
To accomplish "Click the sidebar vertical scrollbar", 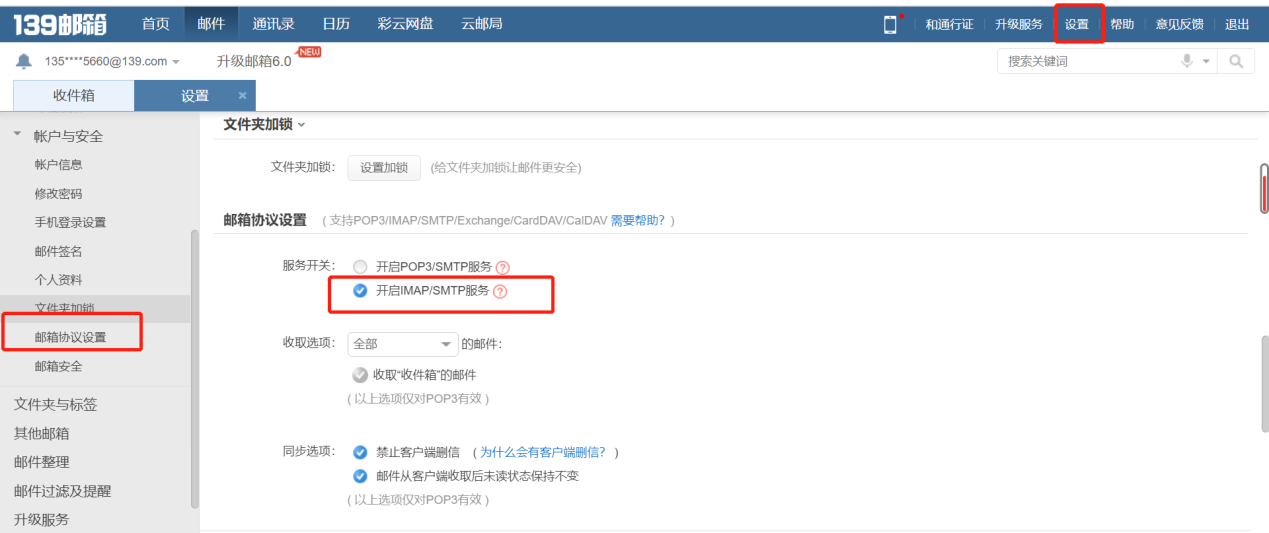I will pyautogui.click(x=194, y=370).
